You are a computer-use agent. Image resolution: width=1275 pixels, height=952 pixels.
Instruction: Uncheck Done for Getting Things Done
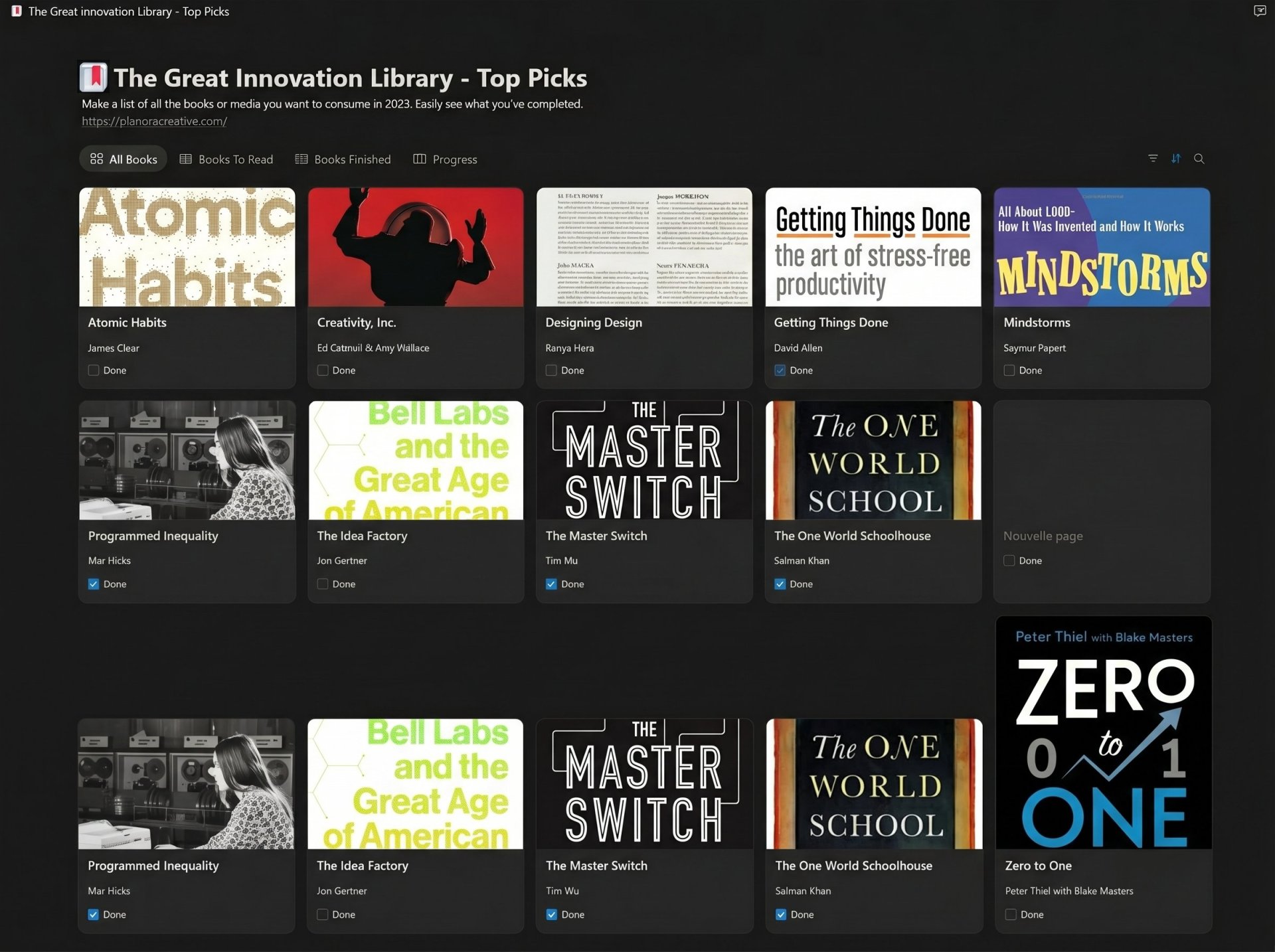point(780,370)
